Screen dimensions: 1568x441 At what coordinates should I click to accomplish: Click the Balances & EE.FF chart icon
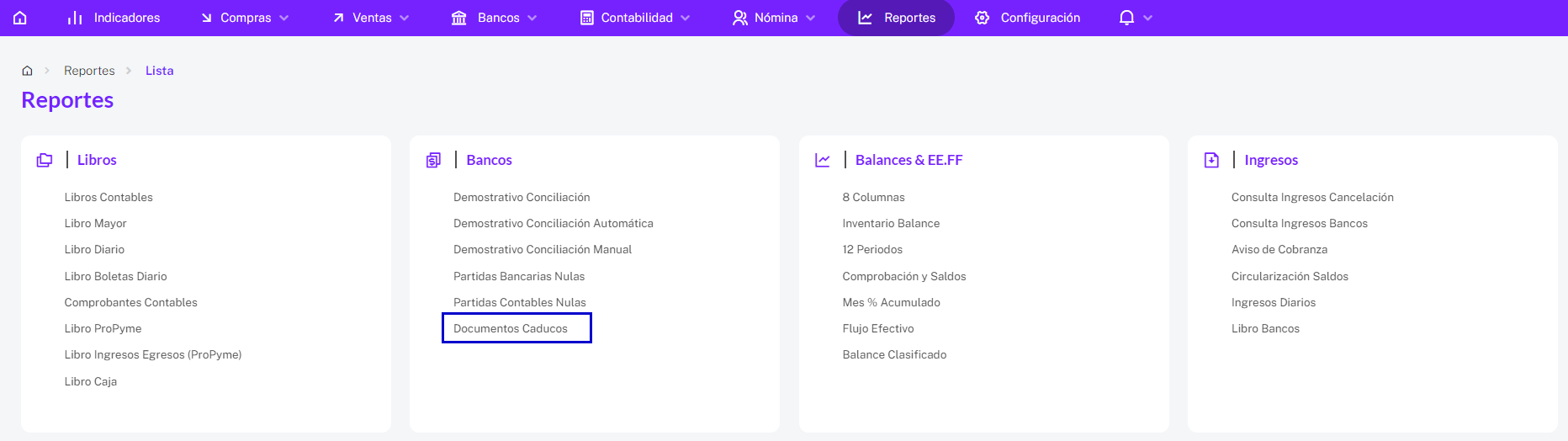point(823,160)
